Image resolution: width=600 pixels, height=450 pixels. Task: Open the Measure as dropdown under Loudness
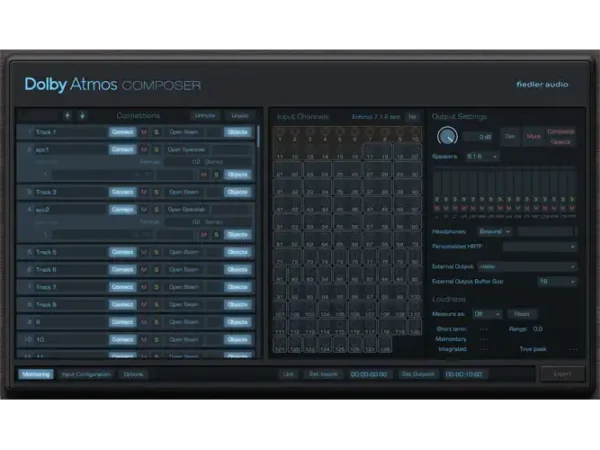(487, 314)
